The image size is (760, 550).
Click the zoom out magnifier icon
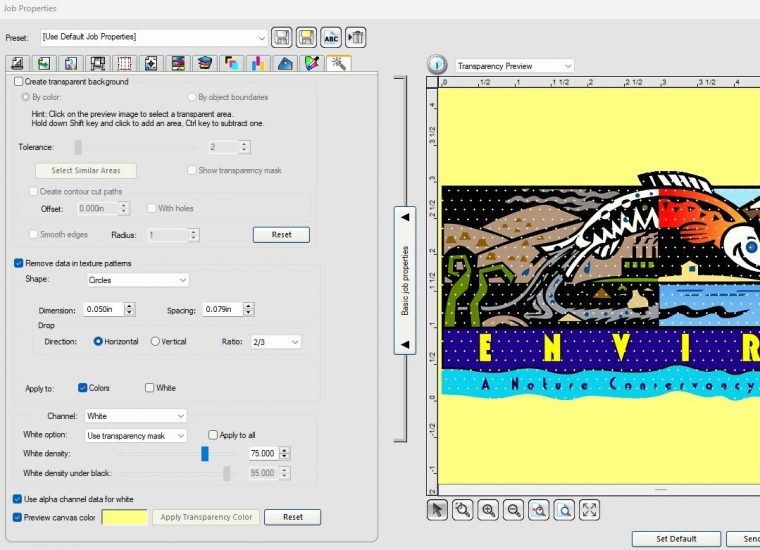(x=513, y=510)
